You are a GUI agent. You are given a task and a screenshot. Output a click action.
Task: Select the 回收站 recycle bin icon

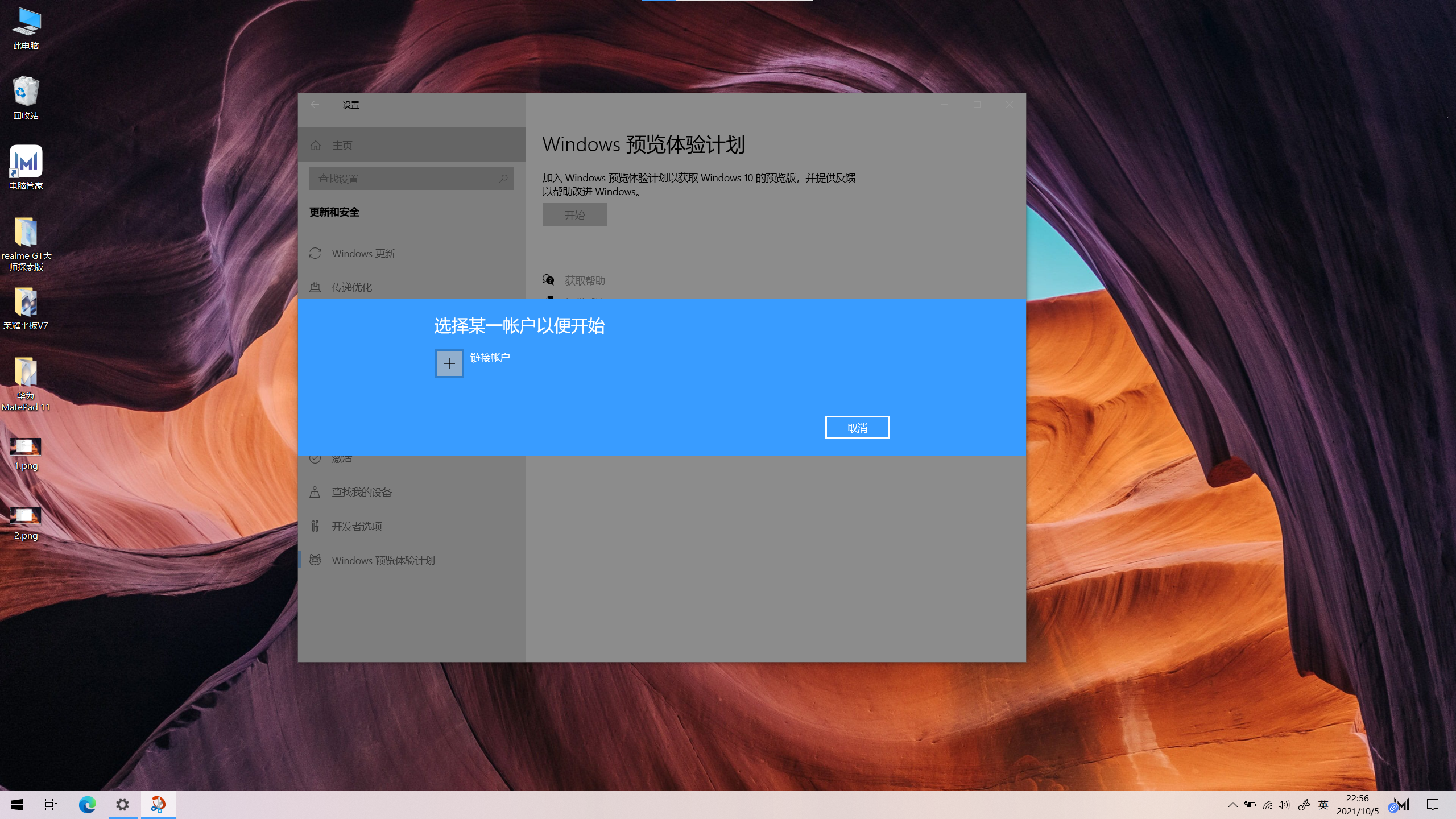click(26, 98)
